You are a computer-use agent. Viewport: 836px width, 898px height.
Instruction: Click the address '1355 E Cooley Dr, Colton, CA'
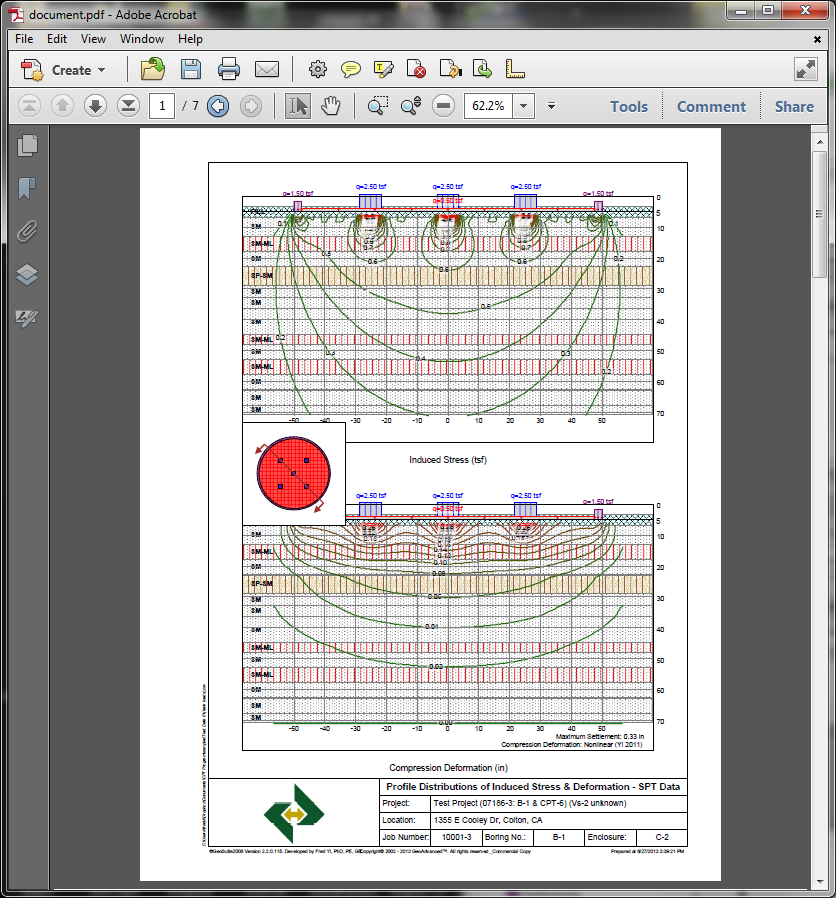point(488,820)
